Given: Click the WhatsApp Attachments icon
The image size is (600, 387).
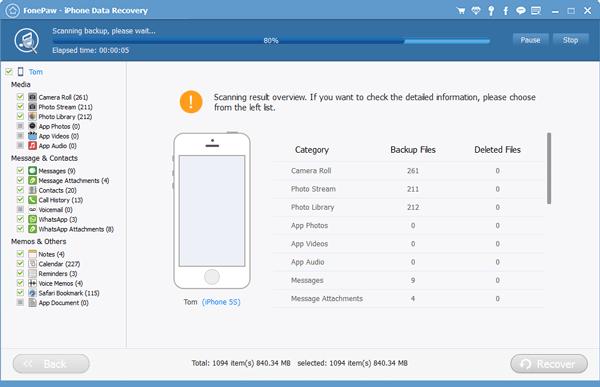Looking at the screenshot, I should tap(33, 229).
